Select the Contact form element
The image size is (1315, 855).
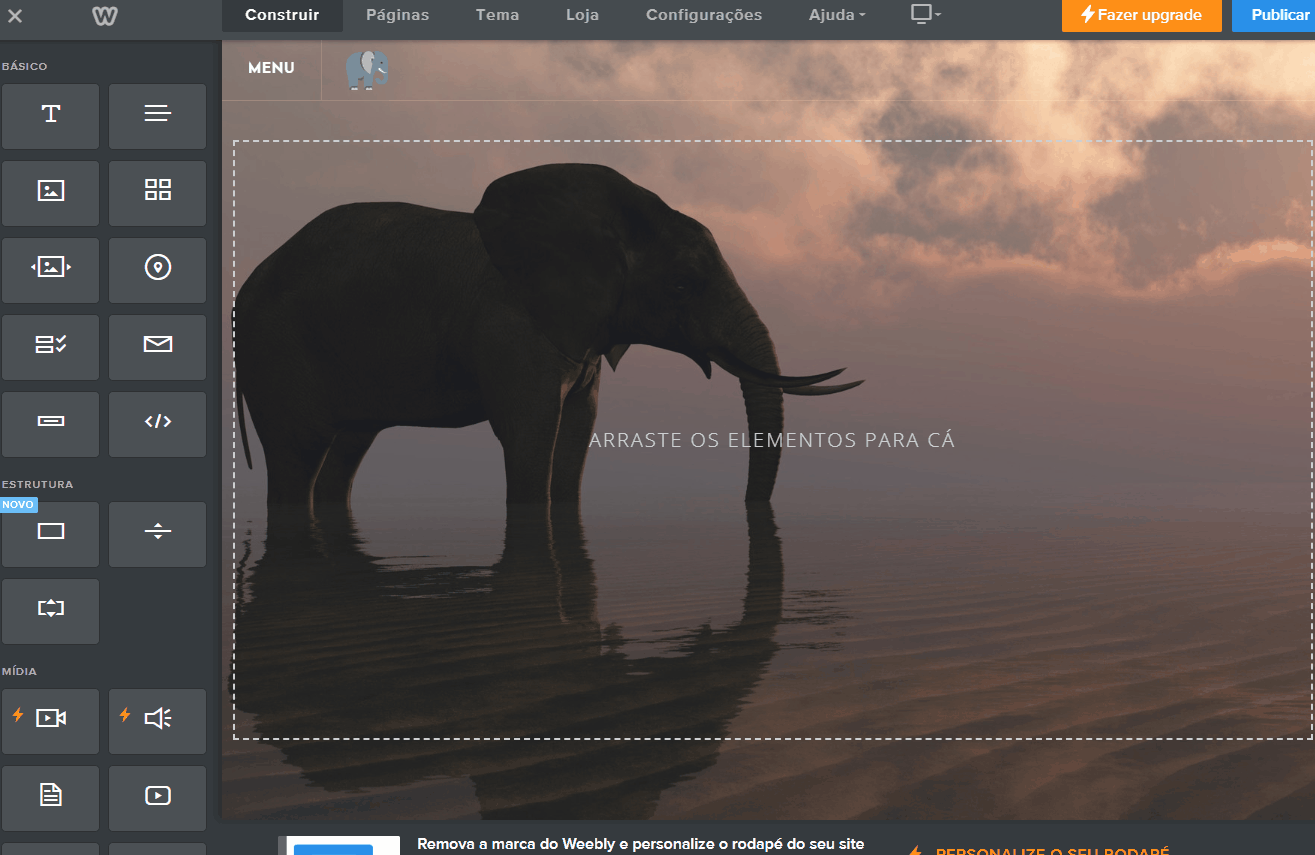point(51,347)
